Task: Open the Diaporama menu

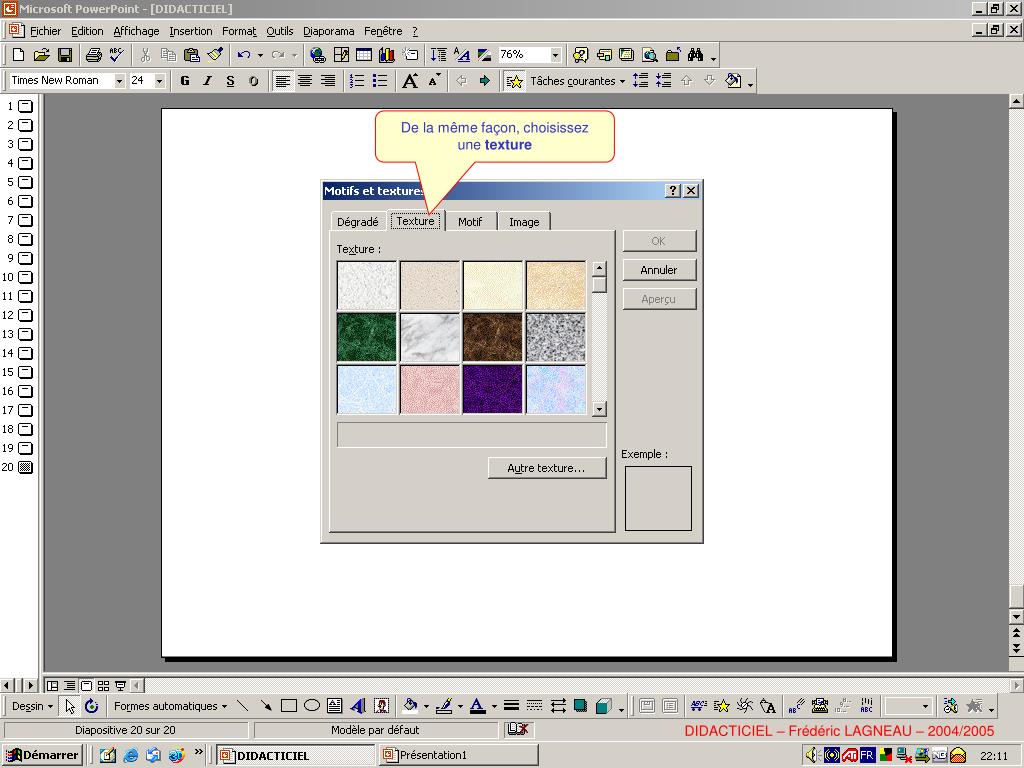Action: (x=328, y=31)
